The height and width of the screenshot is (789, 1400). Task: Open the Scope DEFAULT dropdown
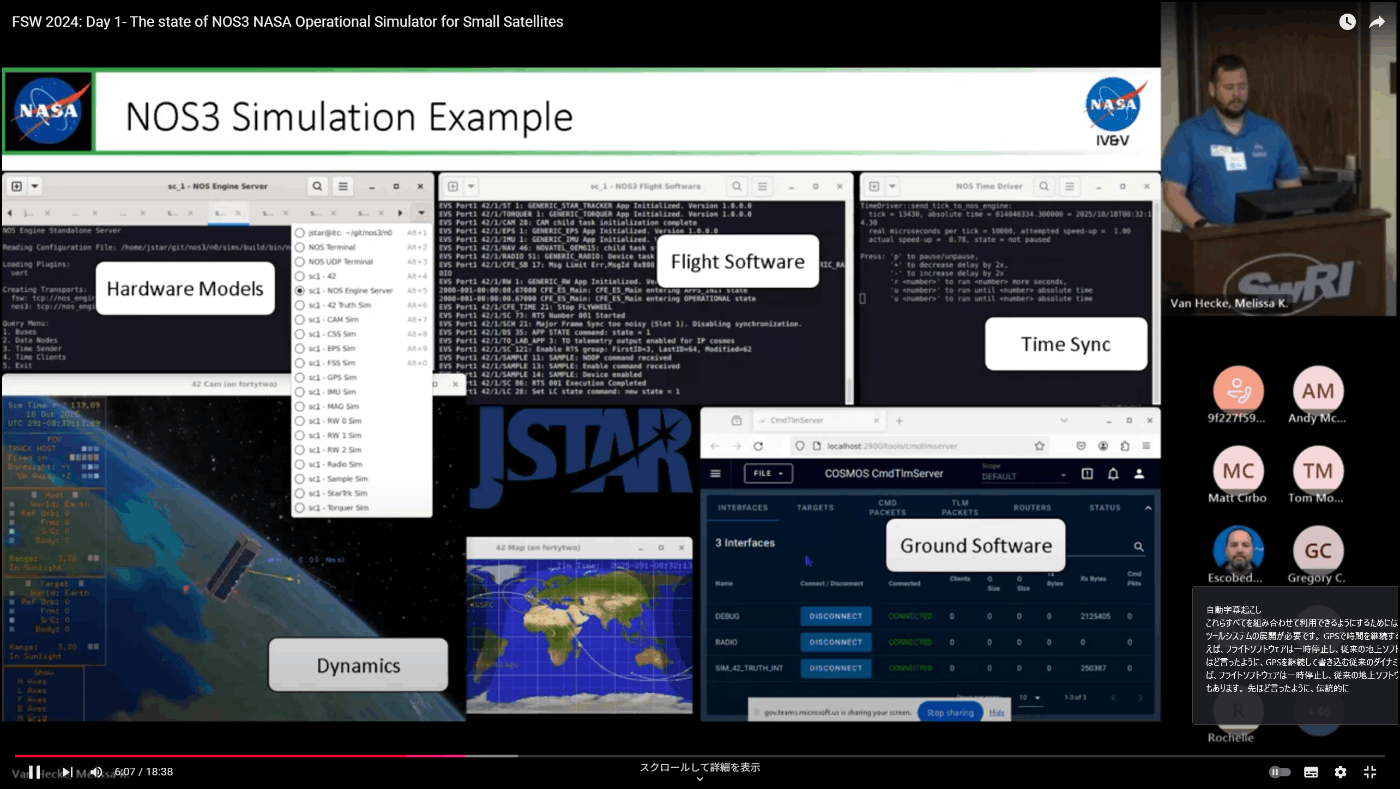1025,474
